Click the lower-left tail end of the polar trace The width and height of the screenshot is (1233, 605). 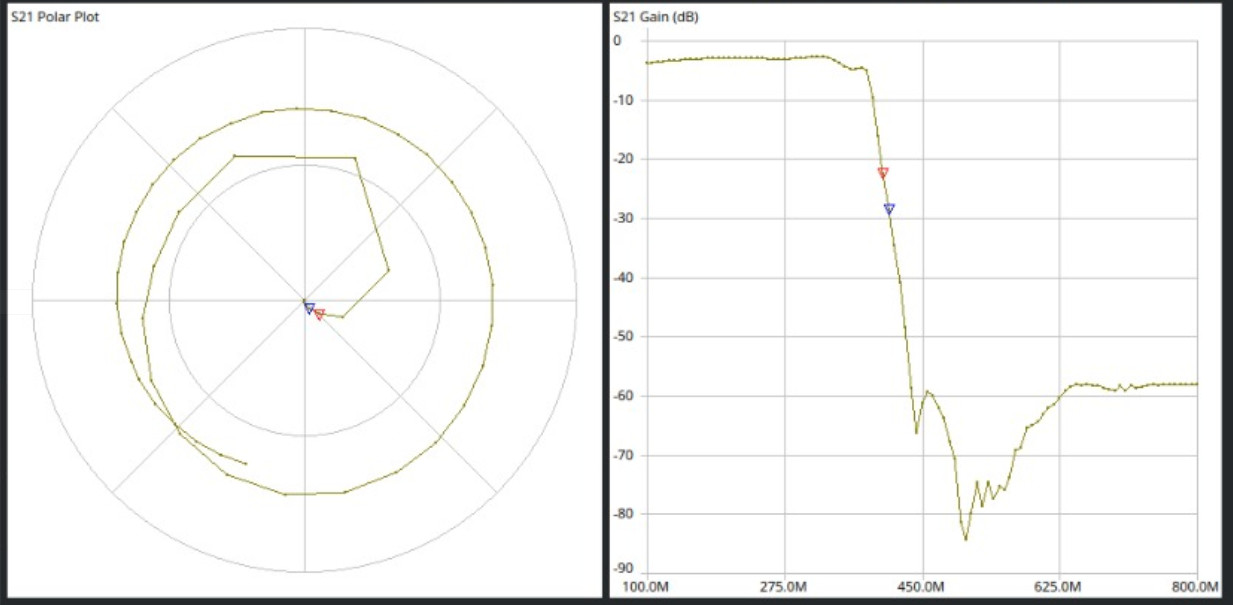click(x=246, y=464)
